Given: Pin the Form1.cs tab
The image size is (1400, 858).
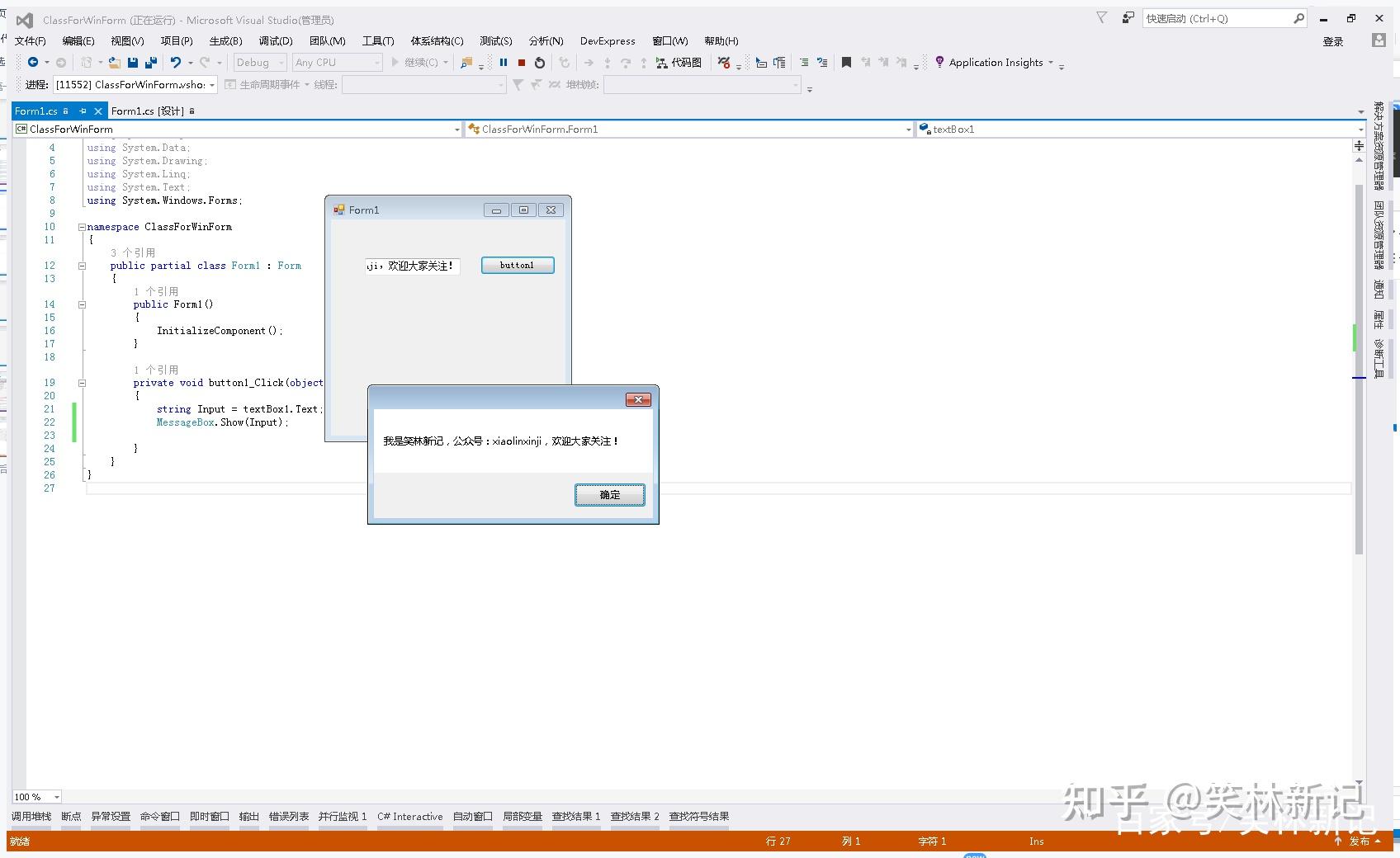Looking at the screenshot, I should 83,111.
